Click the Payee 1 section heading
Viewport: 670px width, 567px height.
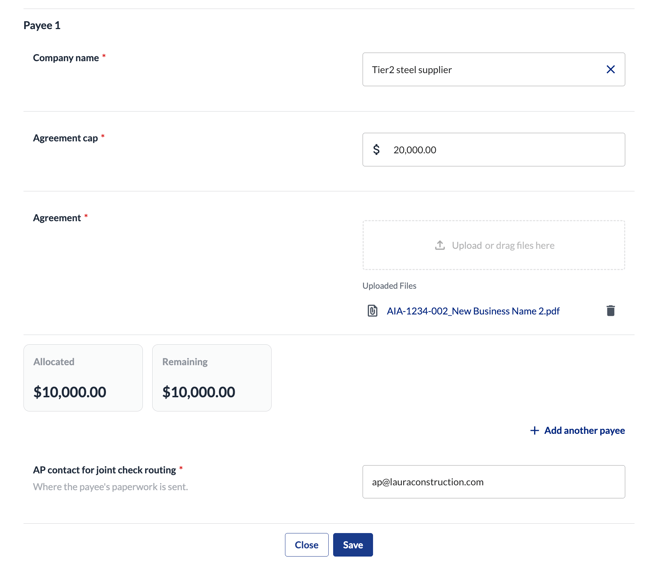pos(42,25)
